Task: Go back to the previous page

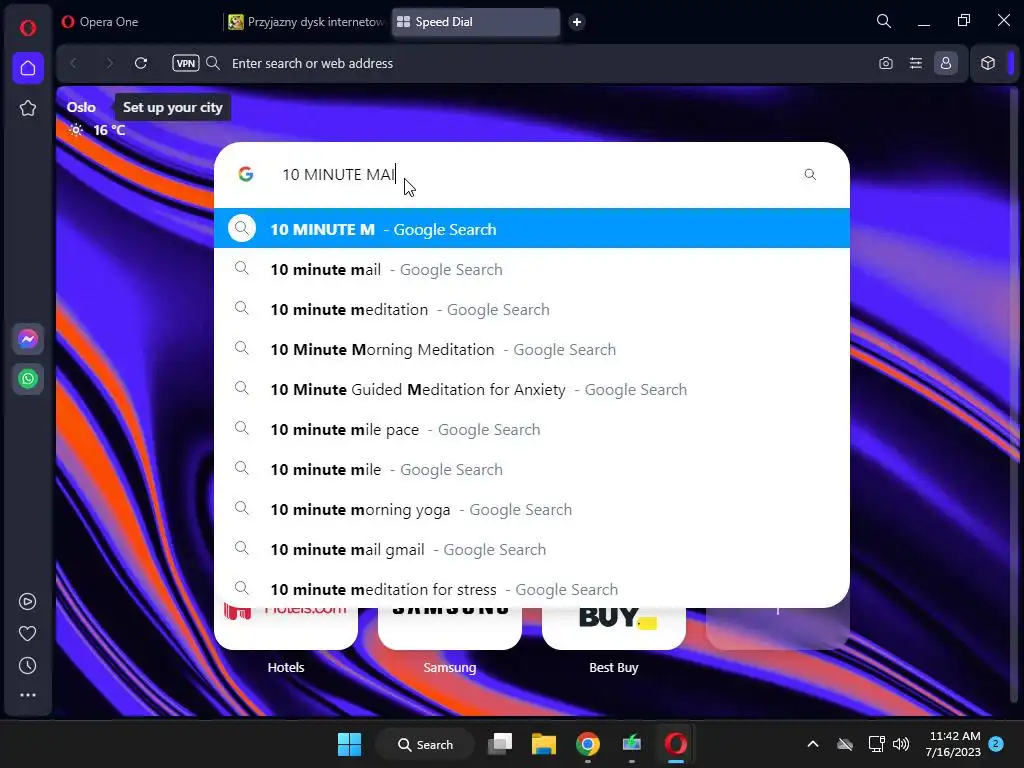Action: pos(73,63)
